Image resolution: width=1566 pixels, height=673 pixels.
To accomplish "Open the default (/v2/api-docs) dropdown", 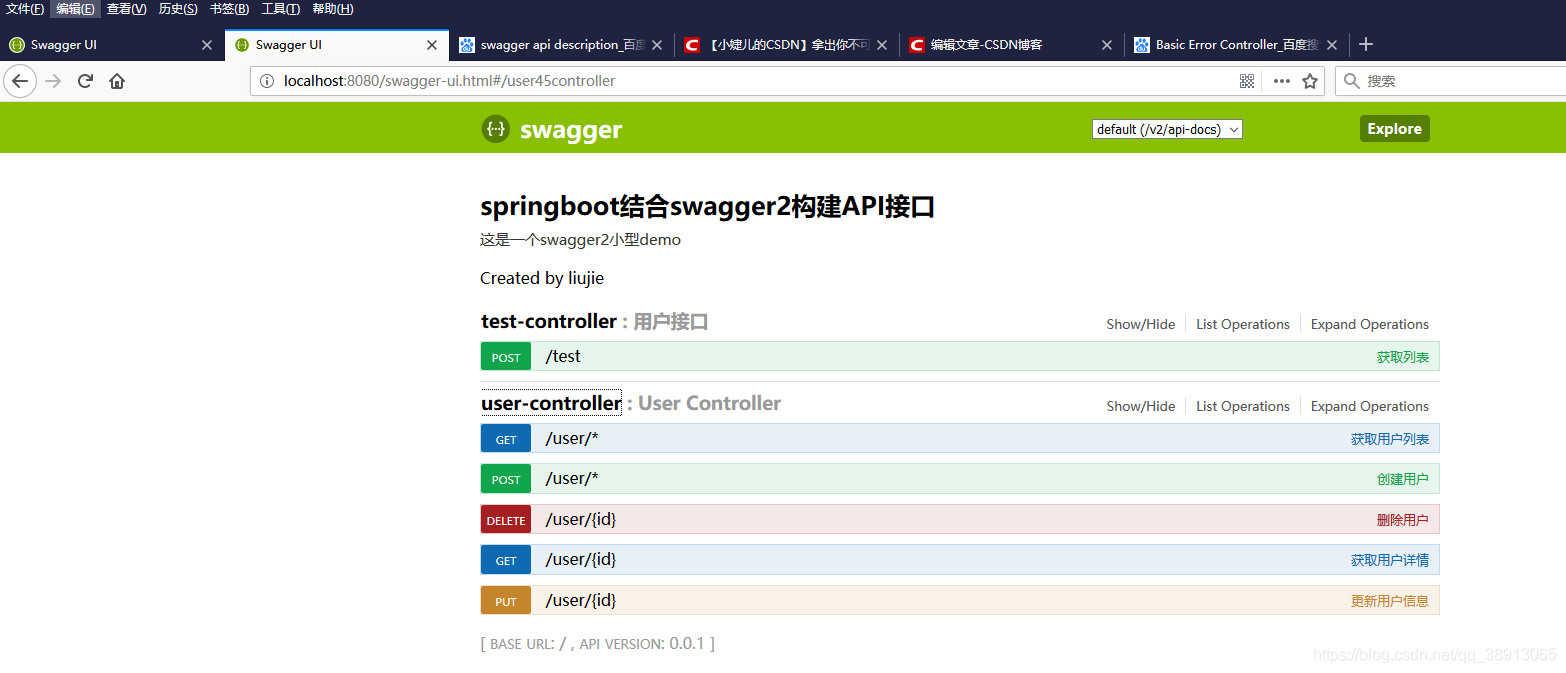I will click(1167, 129).
